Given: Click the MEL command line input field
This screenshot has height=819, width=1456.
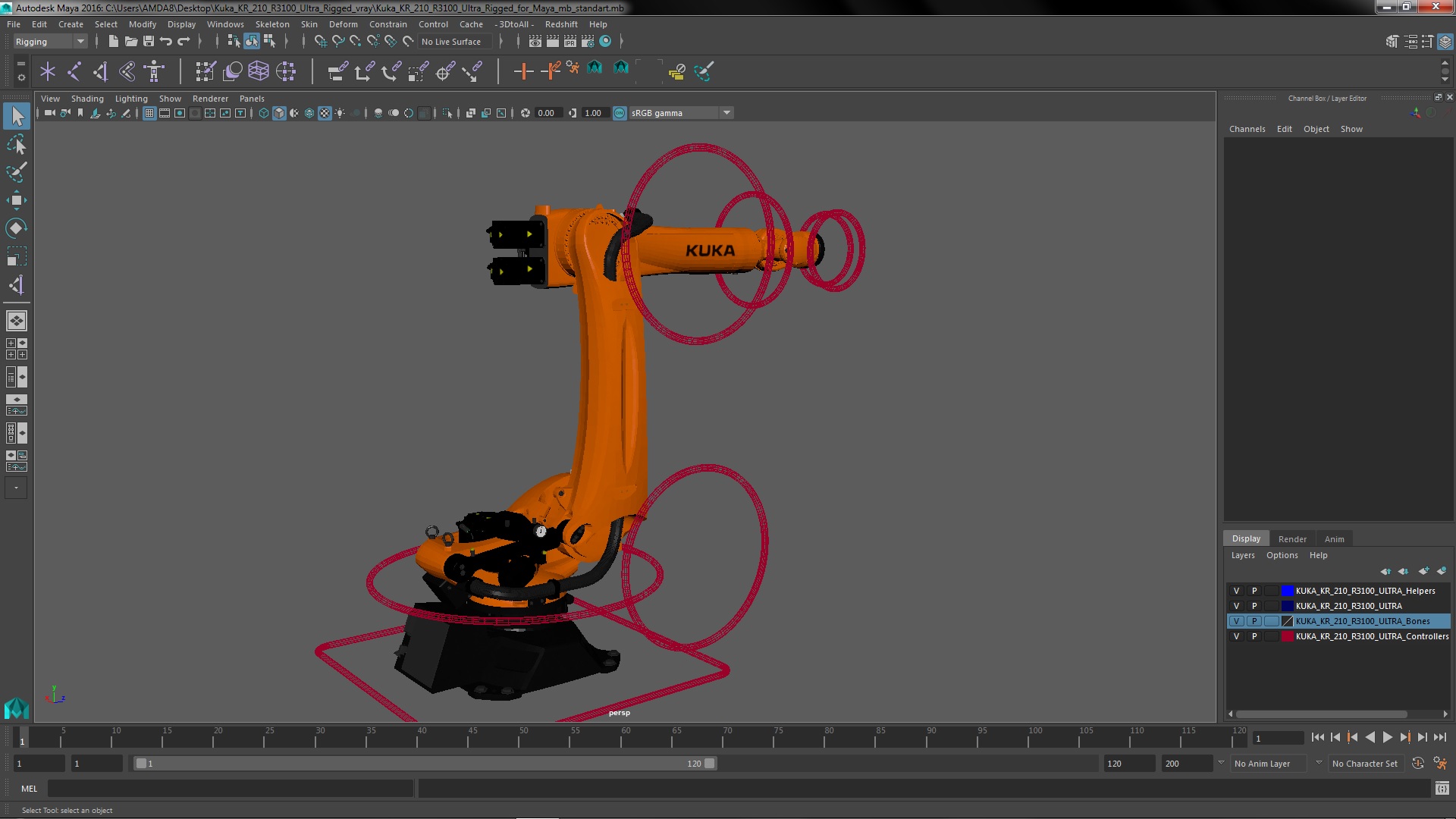Looking at the screenshot, I should tap(231, 789).
